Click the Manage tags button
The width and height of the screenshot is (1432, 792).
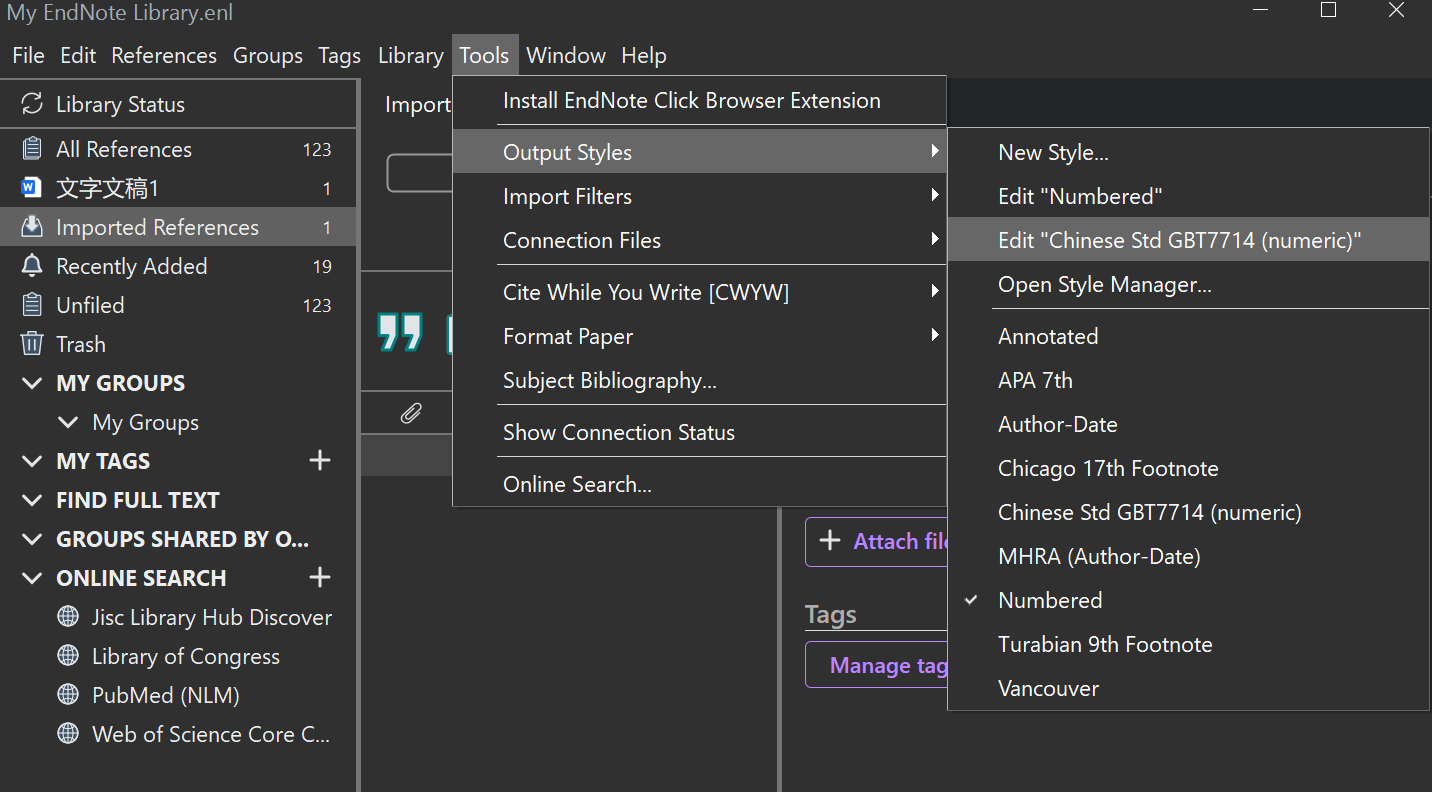click(x=877, y=665)
